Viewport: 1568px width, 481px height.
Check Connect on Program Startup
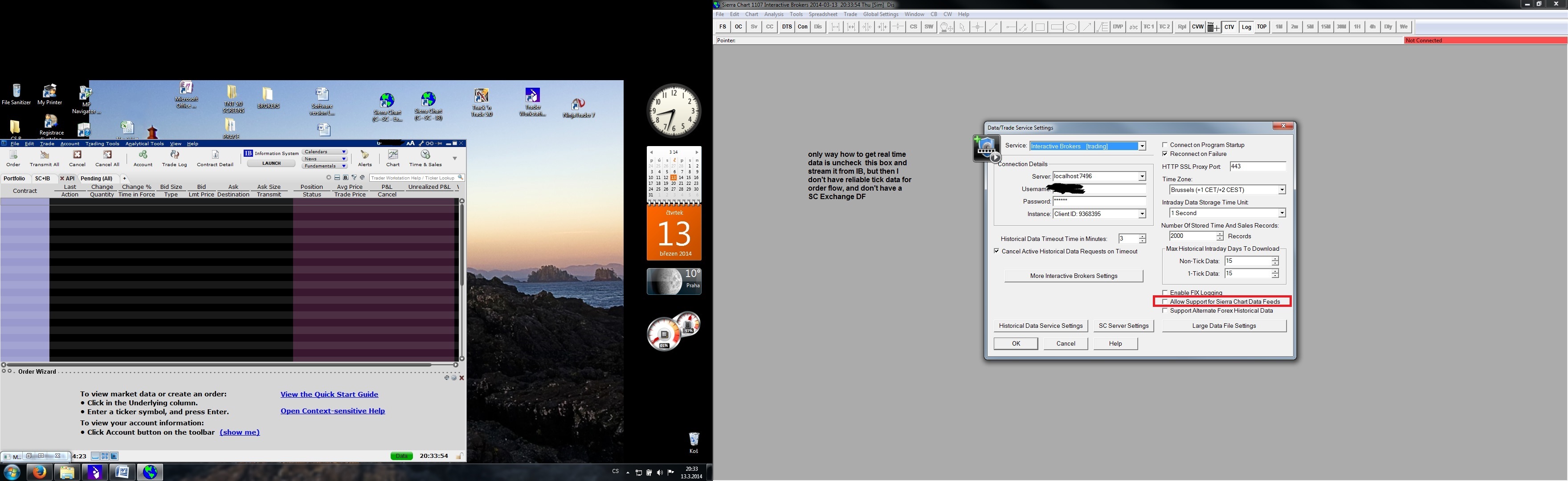tap(1165, 145)
